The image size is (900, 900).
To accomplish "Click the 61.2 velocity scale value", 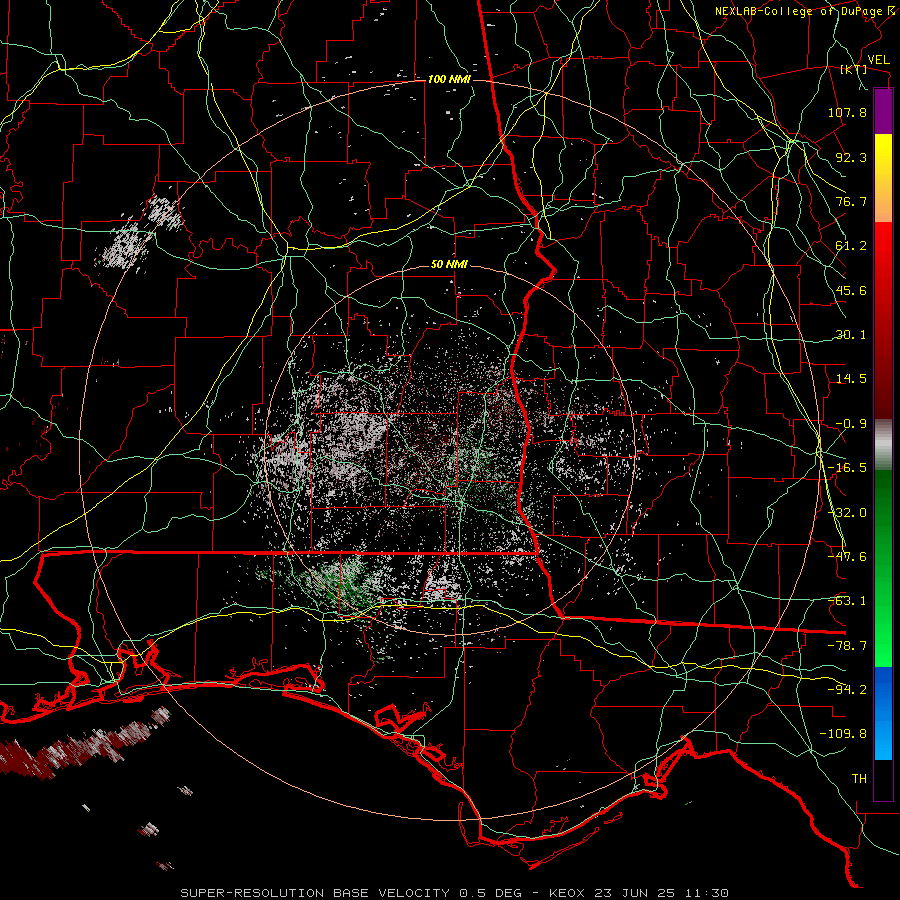I will (x=851, y=246).
